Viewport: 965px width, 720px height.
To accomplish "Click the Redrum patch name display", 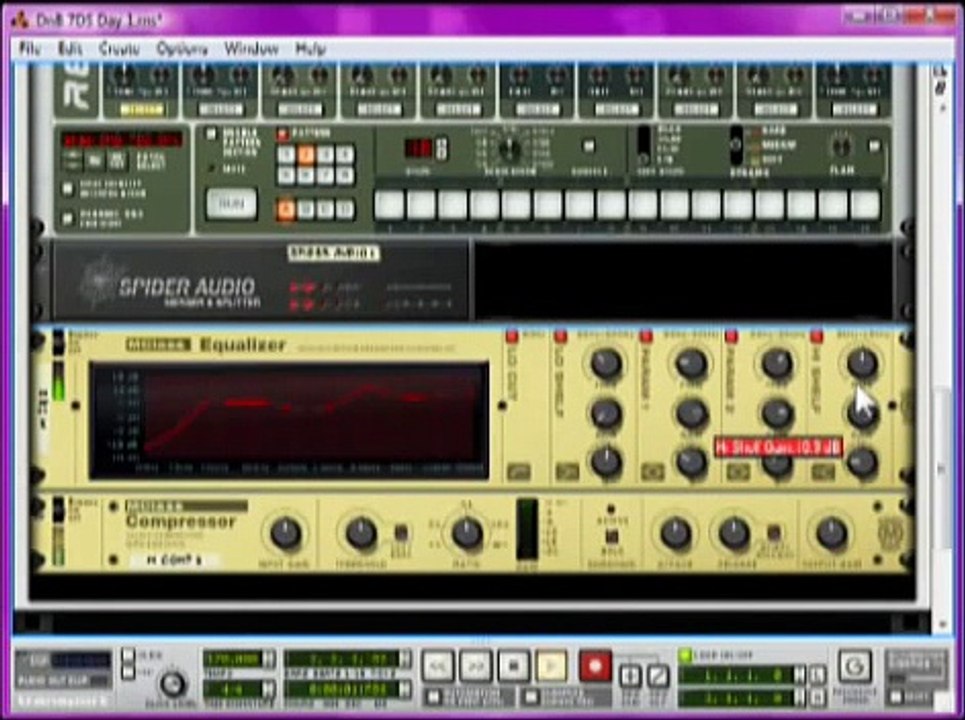I will click(x=122, y=140).
